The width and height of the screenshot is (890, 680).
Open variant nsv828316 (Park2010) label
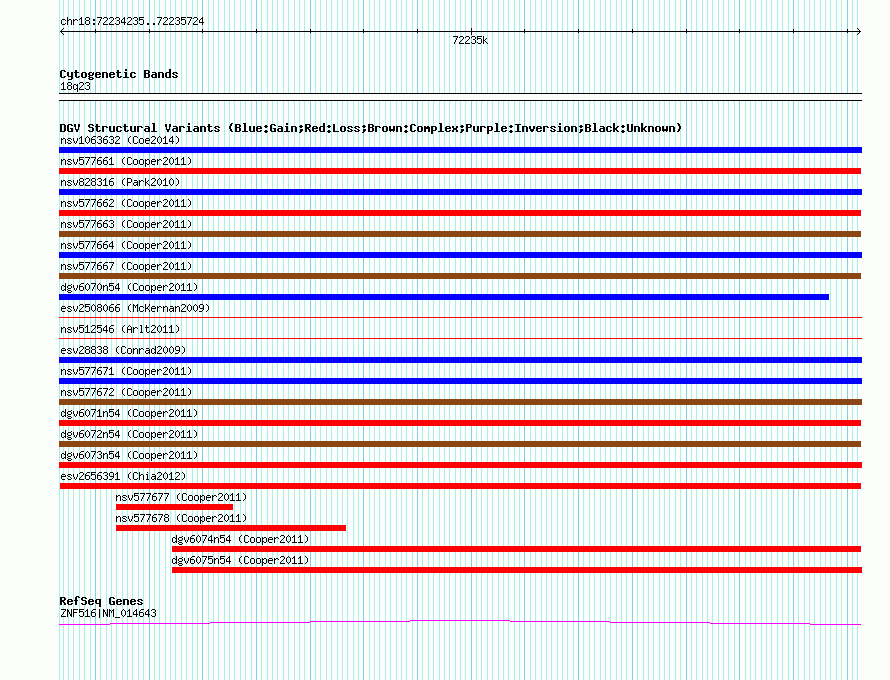120,182
